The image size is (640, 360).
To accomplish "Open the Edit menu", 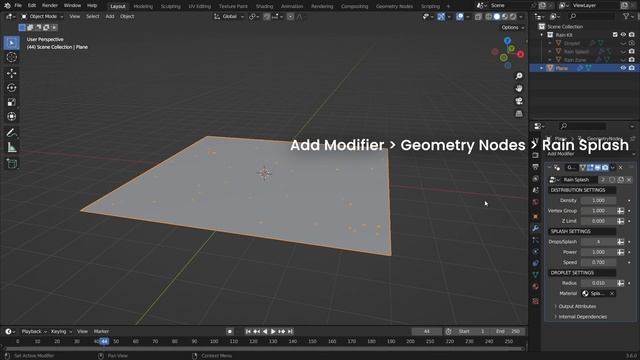I will pyautogui.click(x=32, y=6).
